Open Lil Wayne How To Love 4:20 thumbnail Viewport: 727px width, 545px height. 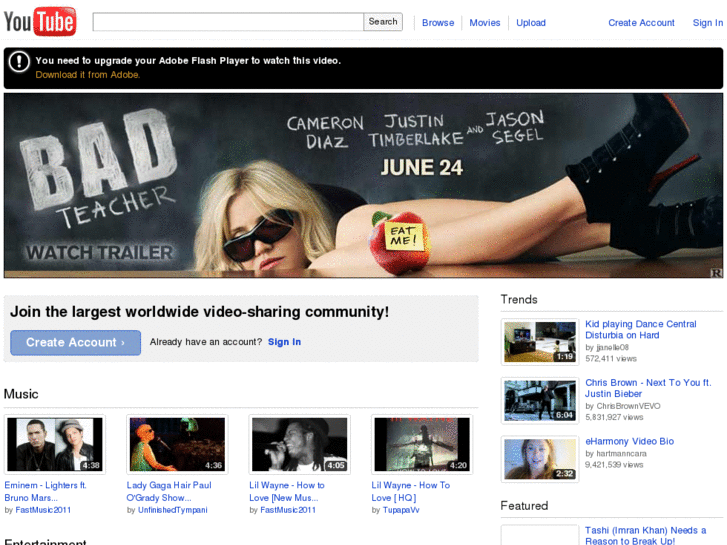click(422, 444)
